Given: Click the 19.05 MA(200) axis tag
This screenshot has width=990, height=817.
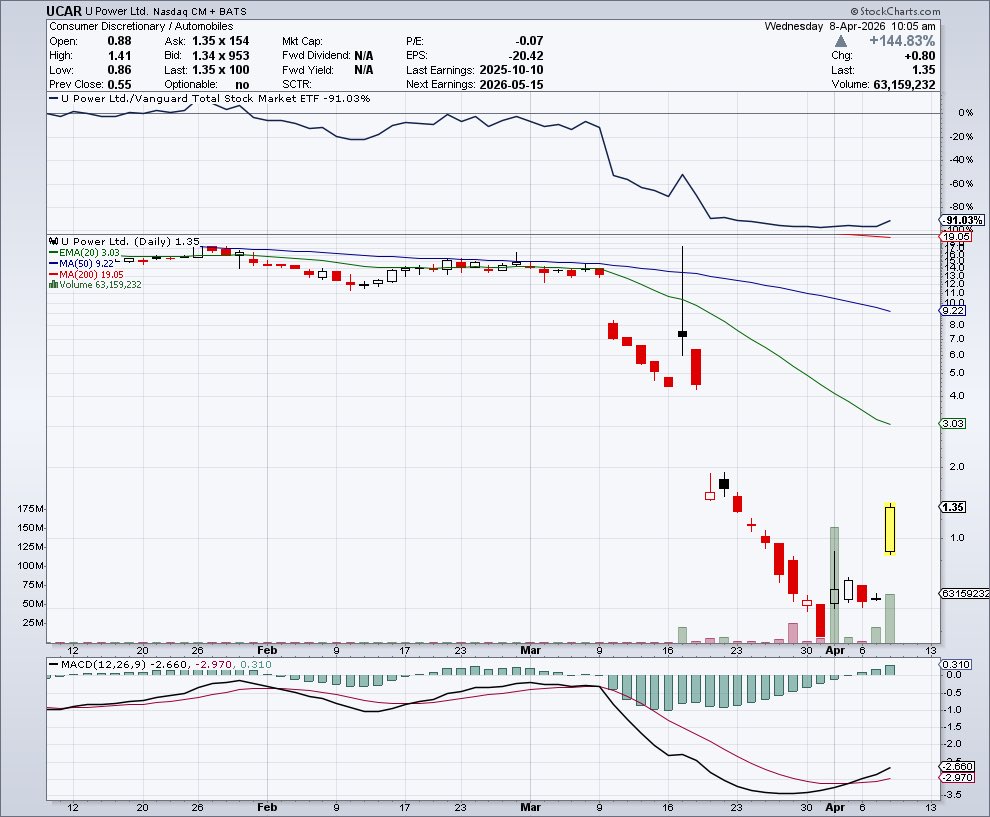Looking at the screenshot, I should coord(956,237).
